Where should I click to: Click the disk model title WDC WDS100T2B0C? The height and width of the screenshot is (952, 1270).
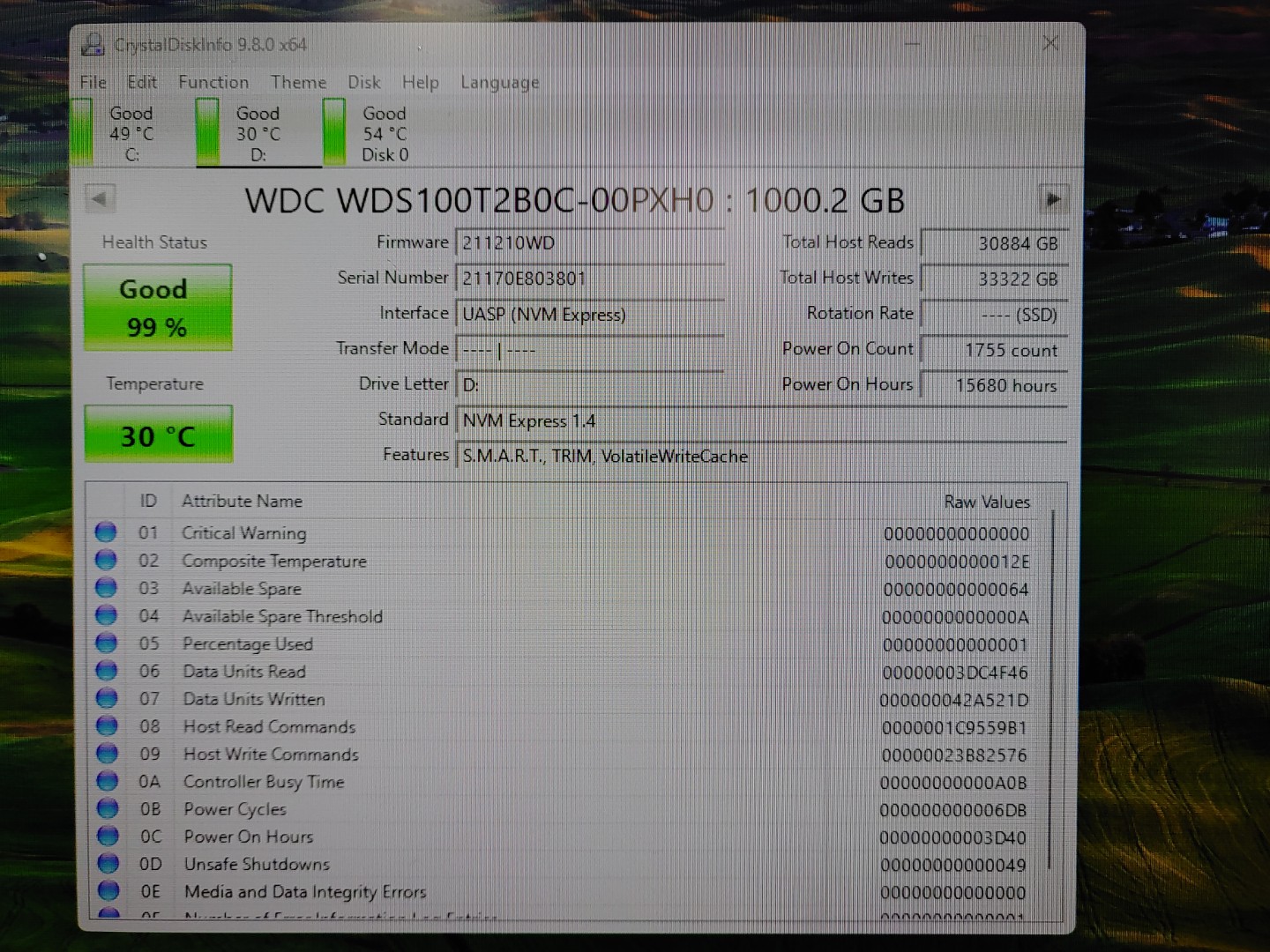575,200
